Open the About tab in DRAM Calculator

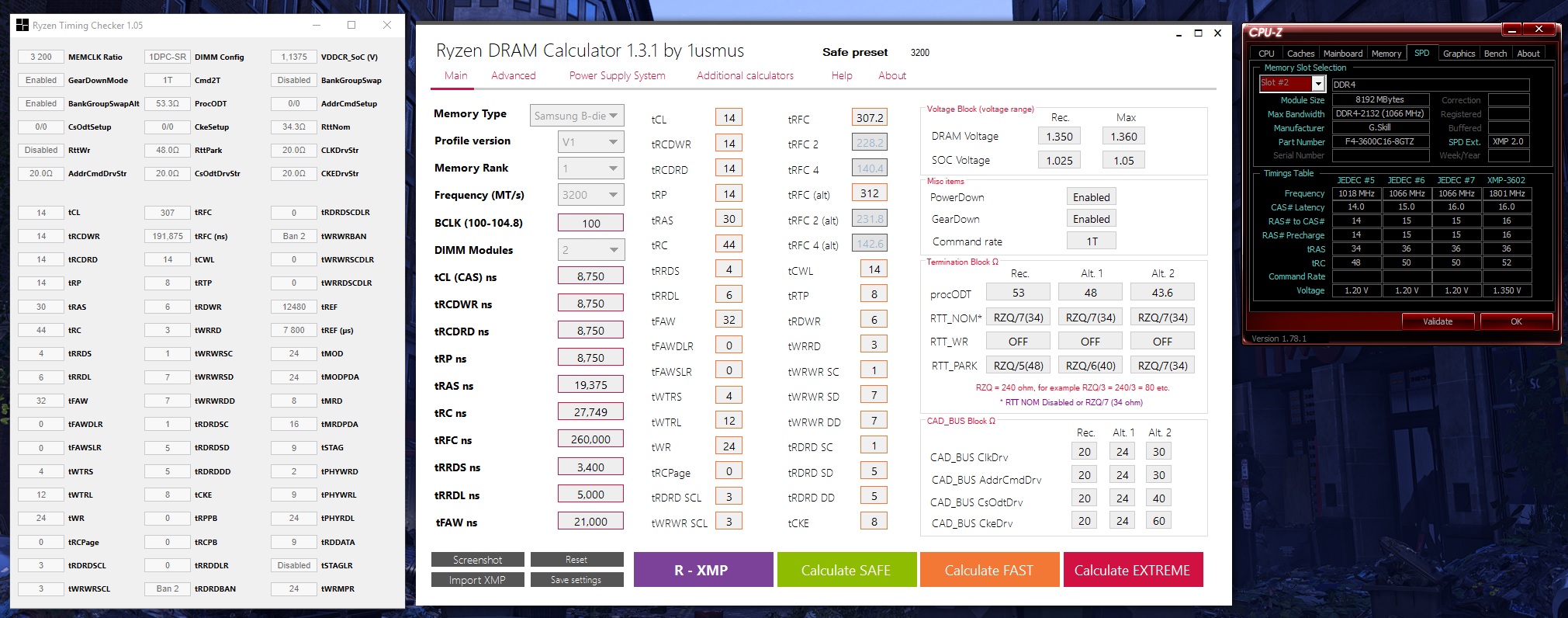coord(892,75)
